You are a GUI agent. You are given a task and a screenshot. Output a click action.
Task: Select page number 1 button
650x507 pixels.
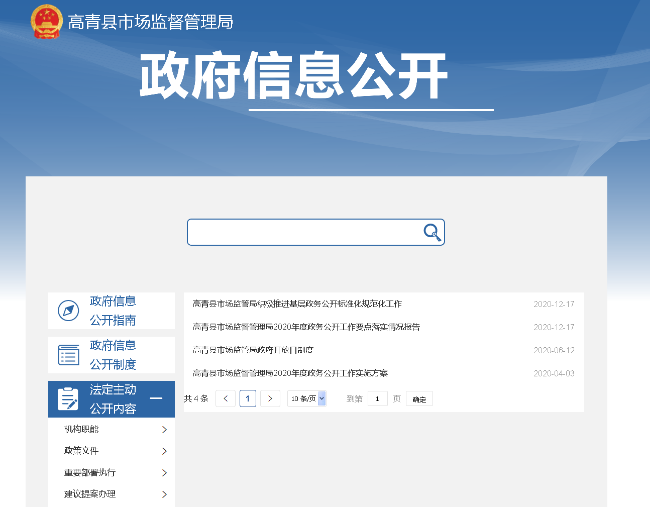pos(247,398)
